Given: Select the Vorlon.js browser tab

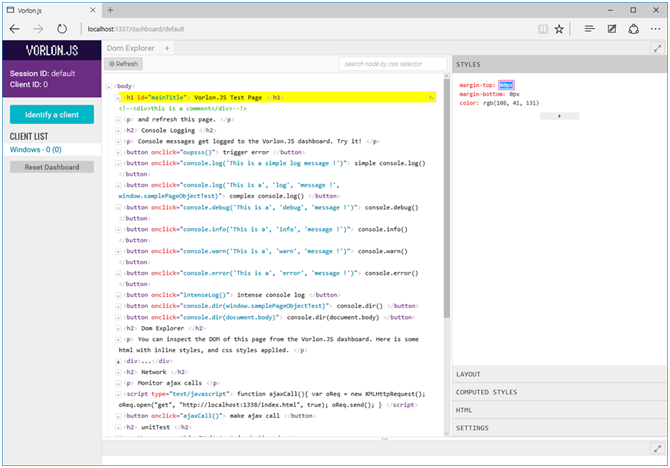Looking at the screenshot, I should pos(51,10).
